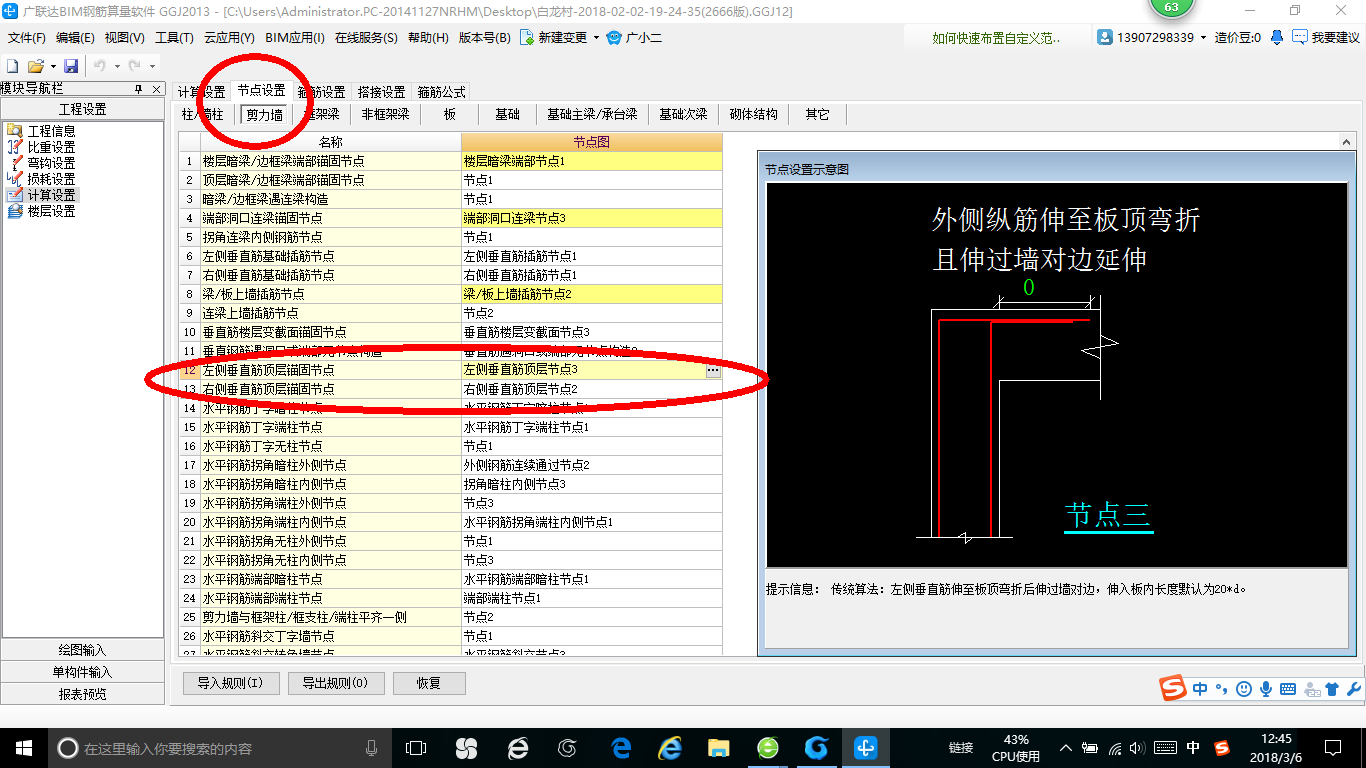Click the 导出规则(O) button
Screen dimensions: 1366x768
[x=335, y=683]
